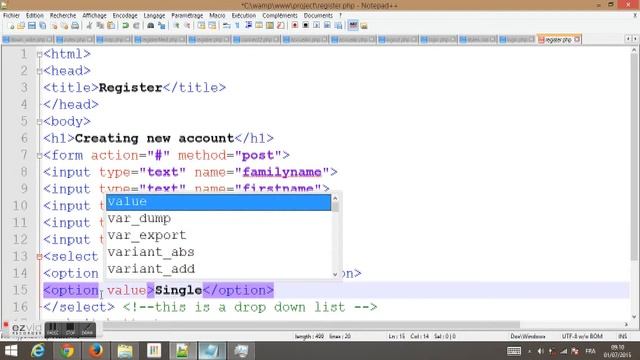Start macro recording with red dot
This screenshot has width=640, height=360.
coord(295,26)
